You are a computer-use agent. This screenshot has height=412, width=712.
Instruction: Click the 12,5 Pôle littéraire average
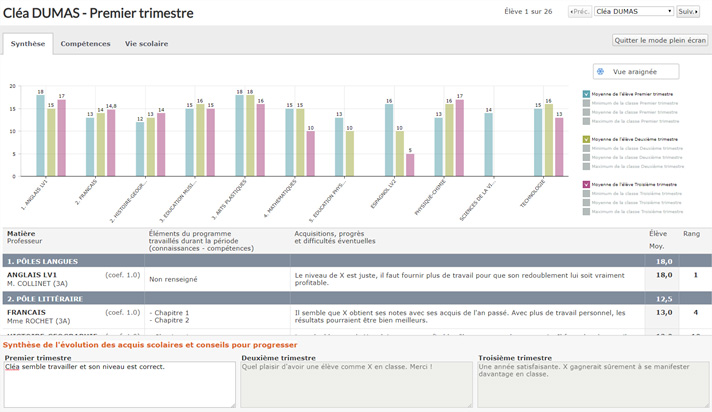pos(663,299)
